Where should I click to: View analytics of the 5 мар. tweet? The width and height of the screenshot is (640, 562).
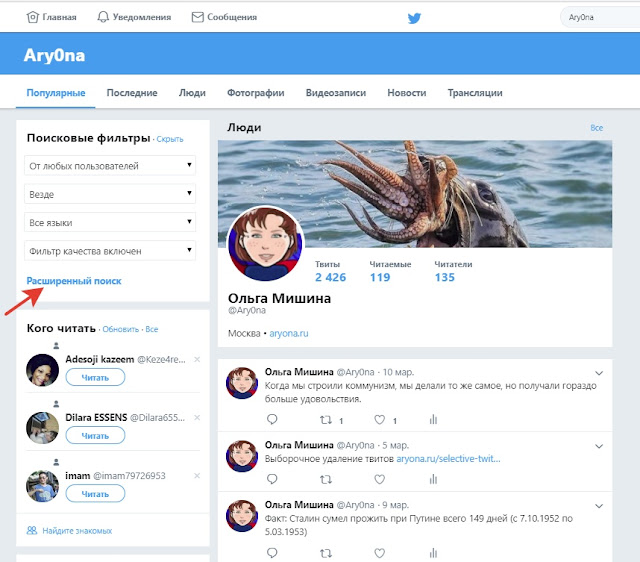click(433, 479)
